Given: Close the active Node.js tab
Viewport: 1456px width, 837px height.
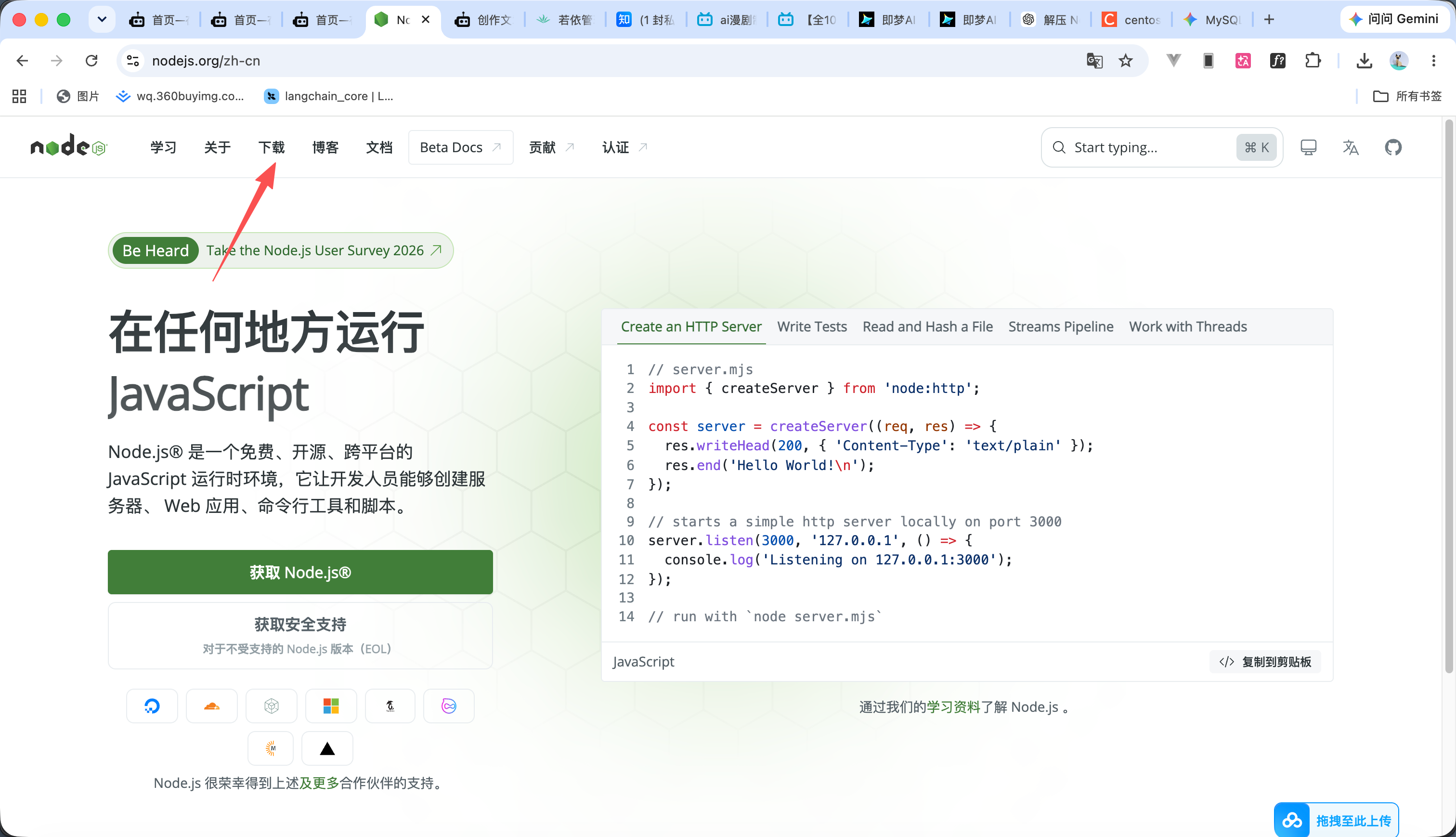Looking at the screenshot, I should [426, 20].
